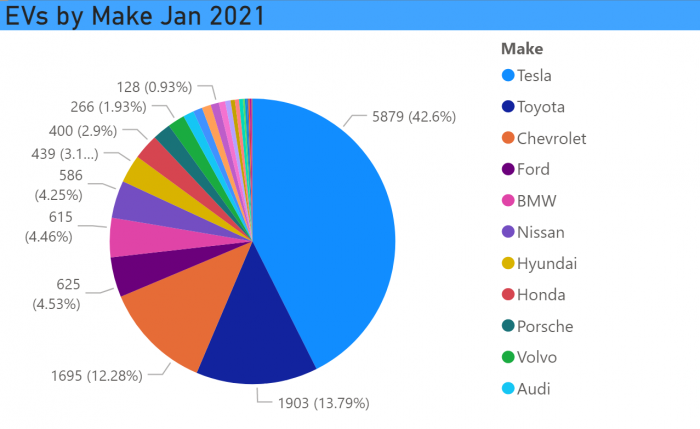Select the 615 (4.46%) data label
The image size is (700, 429).
[49, 227]
